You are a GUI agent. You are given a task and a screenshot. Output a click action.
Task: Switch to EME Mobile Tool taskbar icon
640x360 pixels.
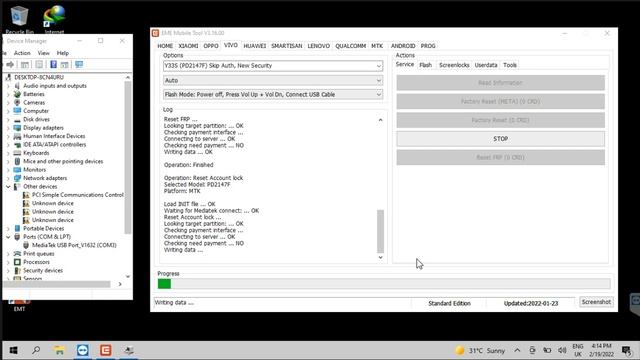pos(106,350)
